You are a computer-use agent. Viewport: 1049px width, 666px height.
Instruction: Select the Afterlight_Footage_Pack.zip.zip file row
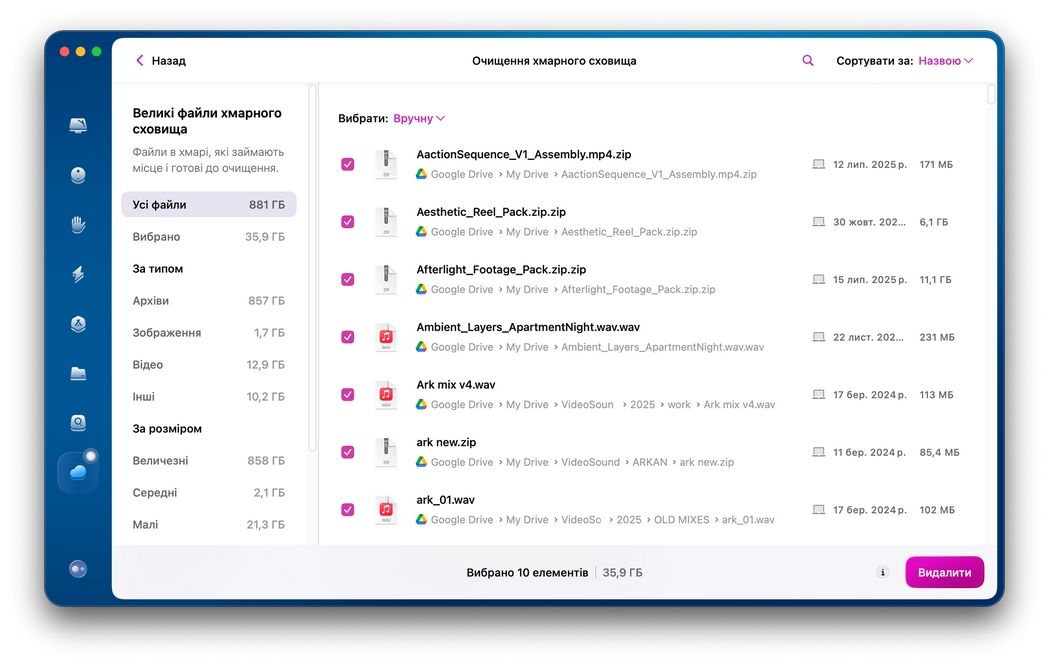600,279
